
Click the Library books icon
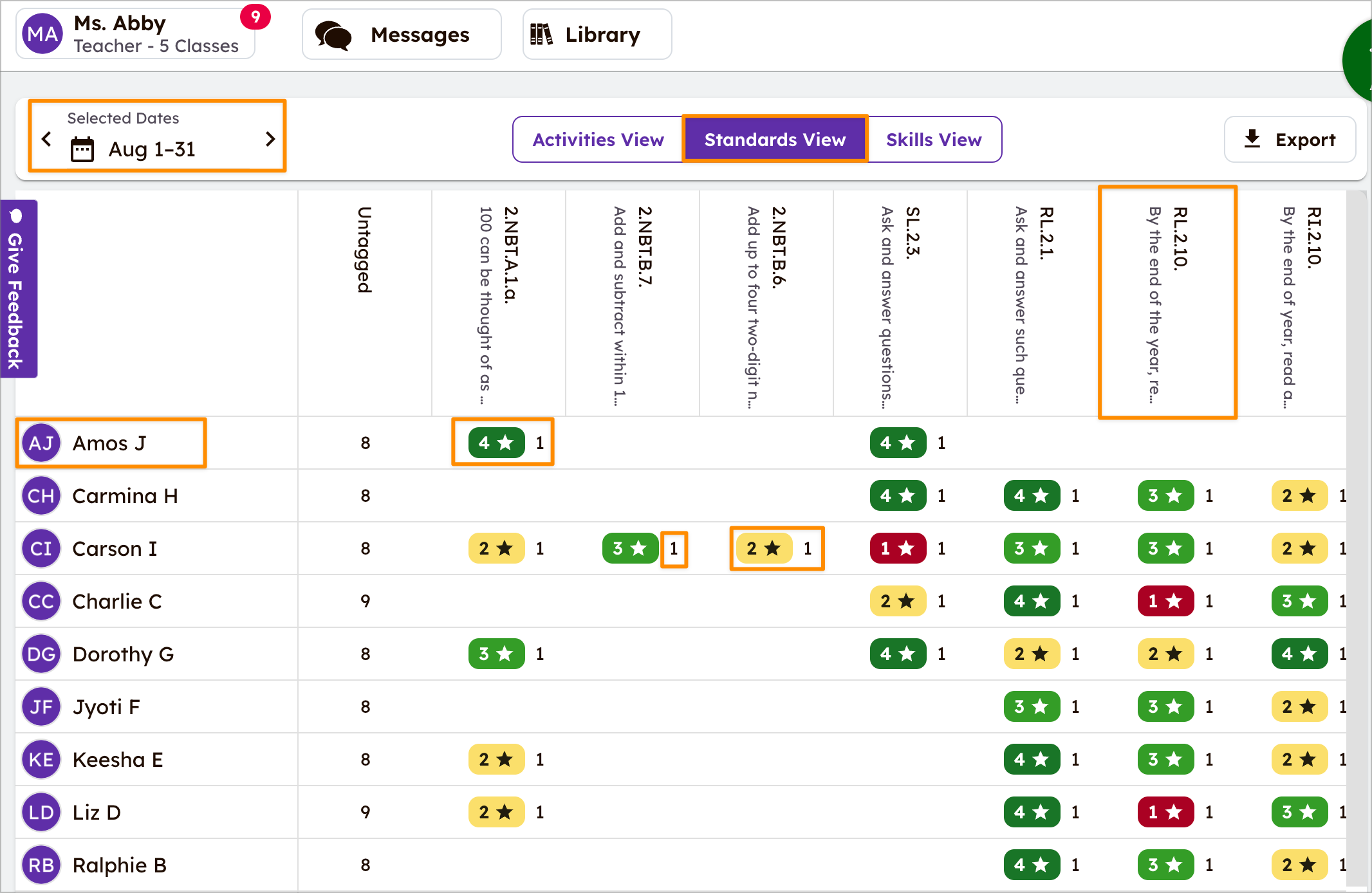tap(541, 34)
